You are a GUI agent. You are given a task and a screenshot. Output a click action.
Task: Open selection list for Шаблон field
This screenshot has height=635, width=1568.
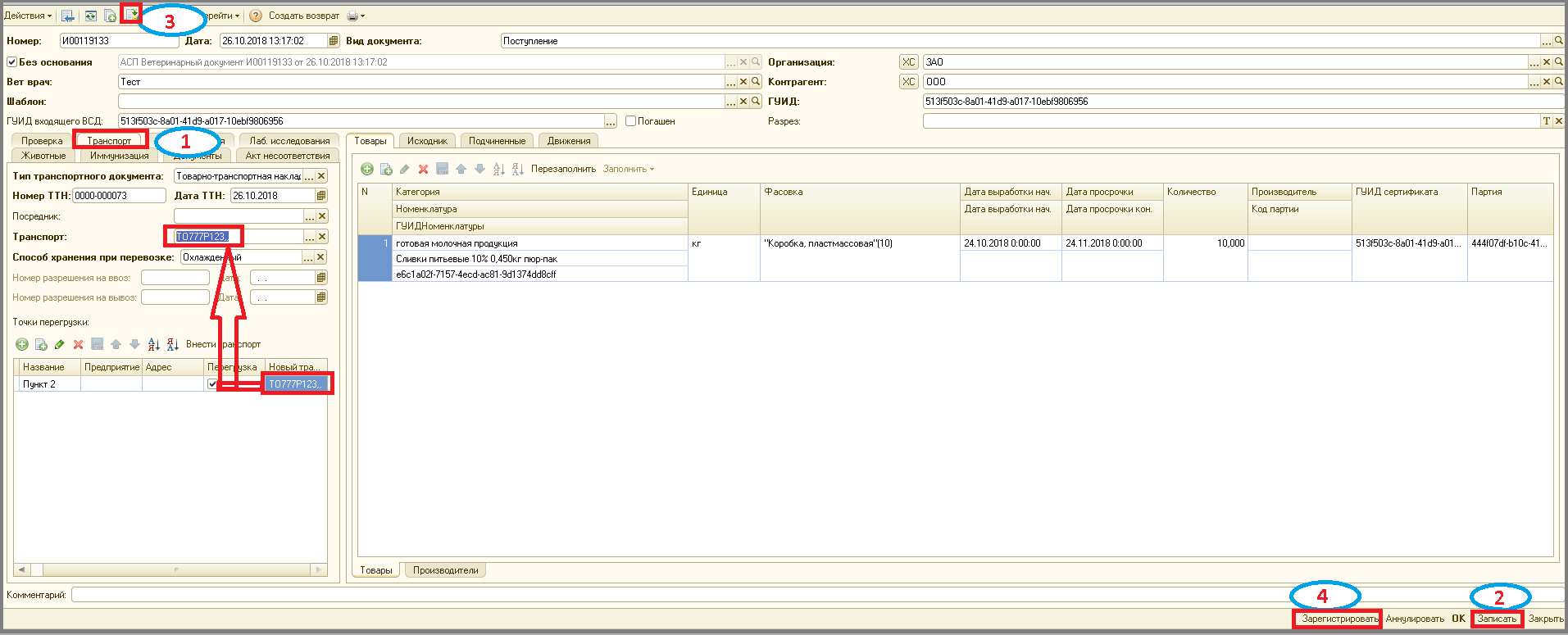point(731,102)
